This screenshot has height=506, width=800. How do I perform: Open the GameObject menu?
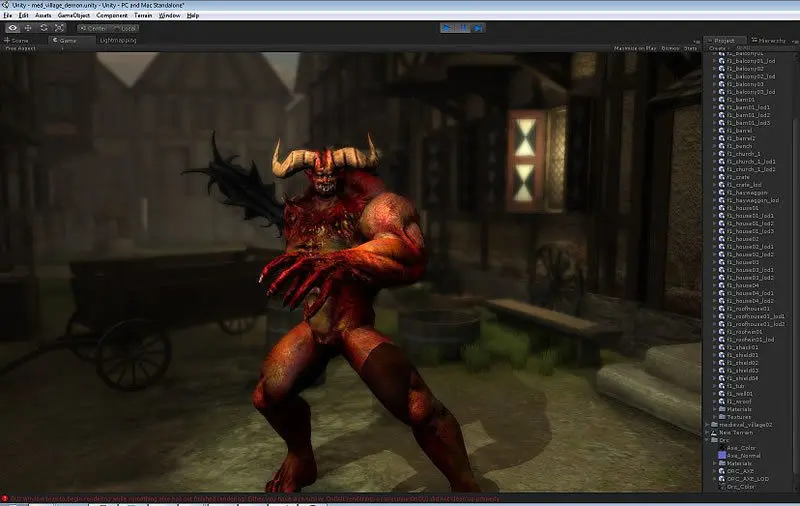tap(73, 15)
